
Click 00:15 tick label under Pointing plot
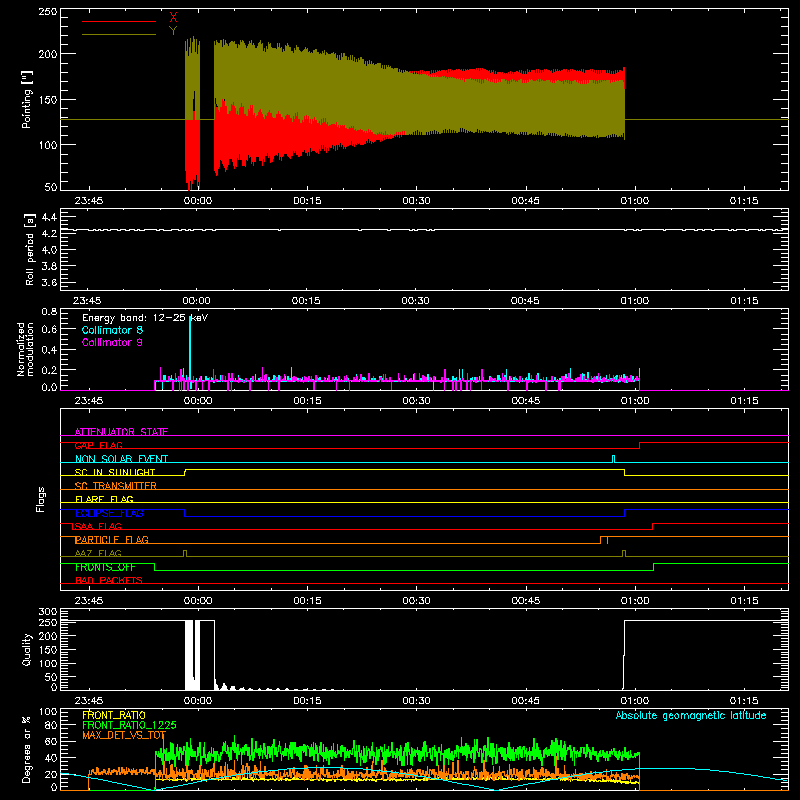(307, 201)
